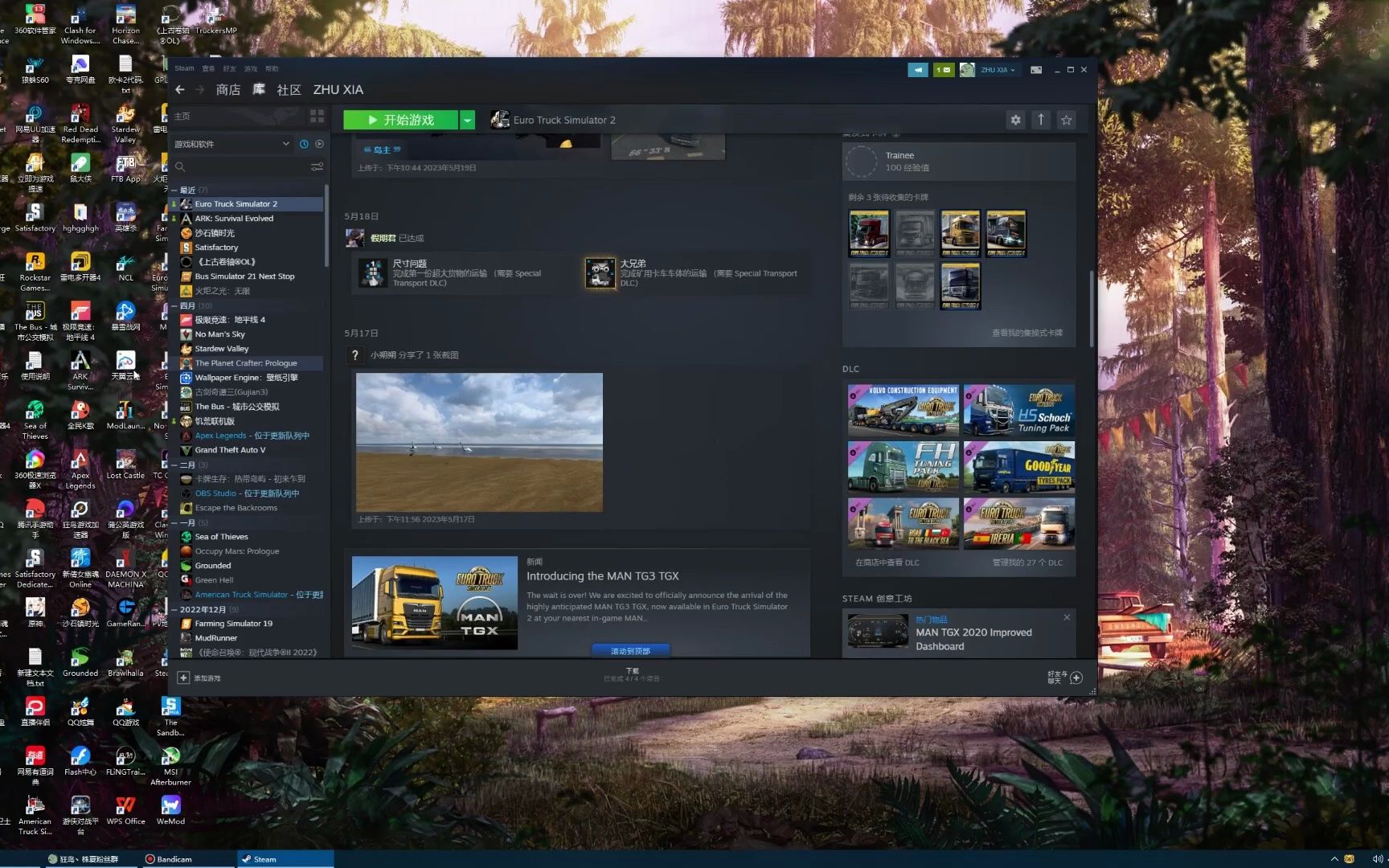Click the back navigation arrow
The height and width of the screenshot is (868, 1389).
coord(180,90)
